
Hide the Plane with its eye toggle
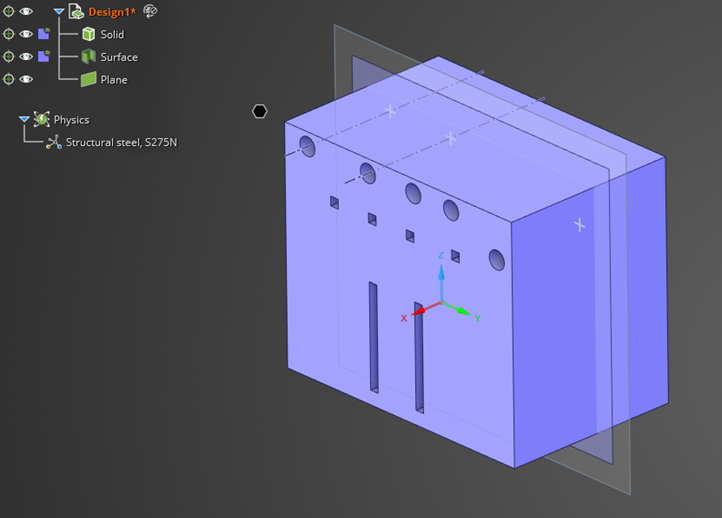pyautogui.click(x=26, y=79)
